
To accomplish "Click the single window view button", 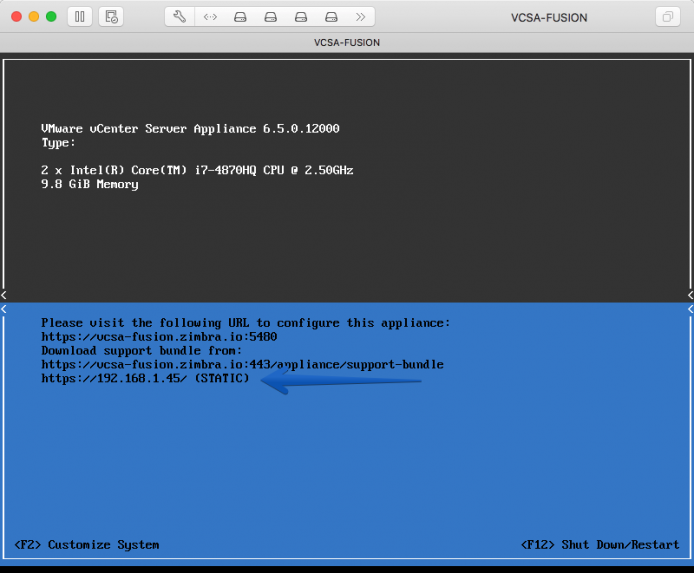I will coord(667,17).
